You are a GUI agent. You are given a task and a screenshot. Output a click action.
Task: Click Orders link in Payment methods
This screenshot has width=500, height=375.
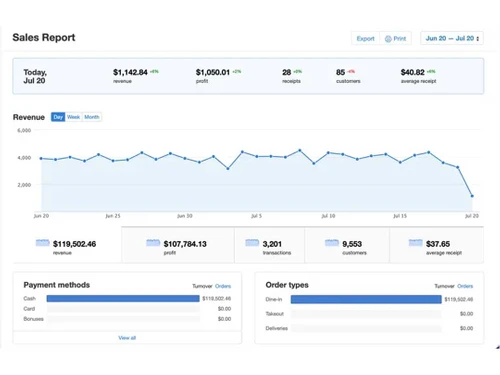223,286
